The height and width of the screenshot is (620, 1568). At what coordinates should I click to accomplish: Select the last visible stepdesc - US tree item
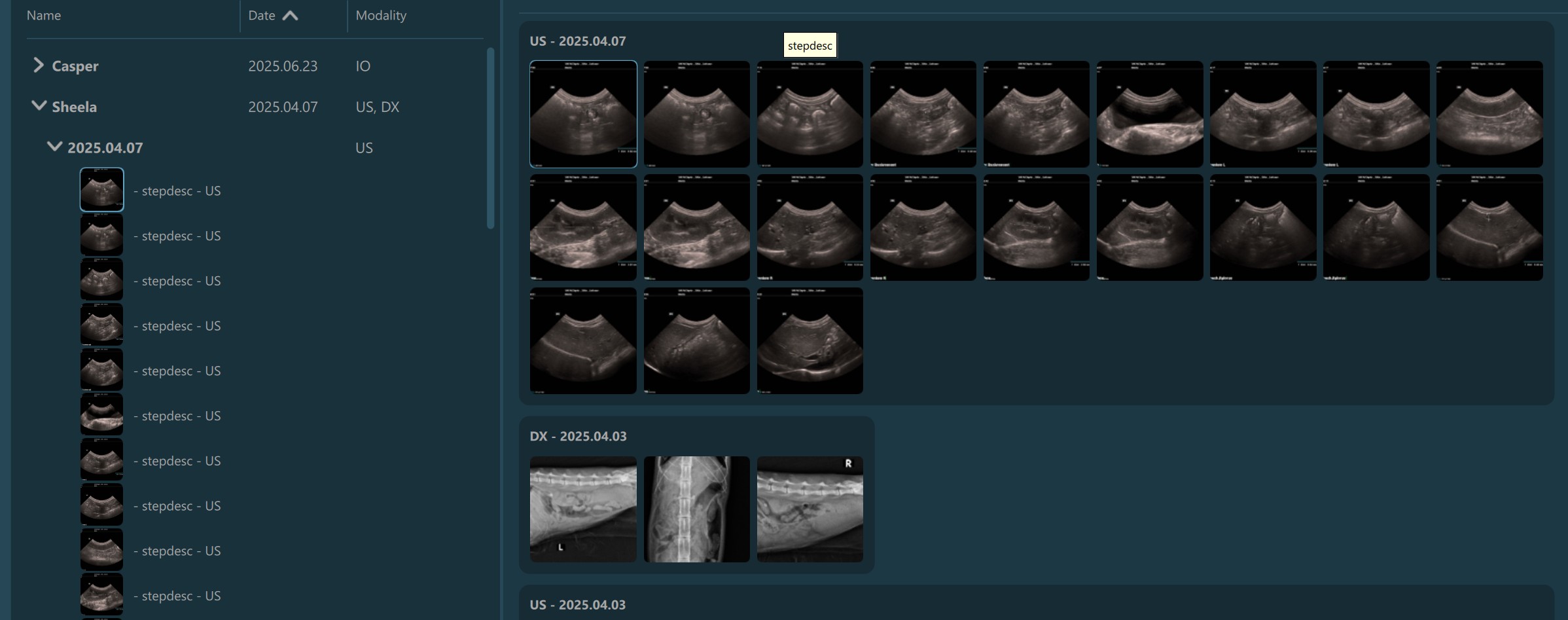pos(177,596)
